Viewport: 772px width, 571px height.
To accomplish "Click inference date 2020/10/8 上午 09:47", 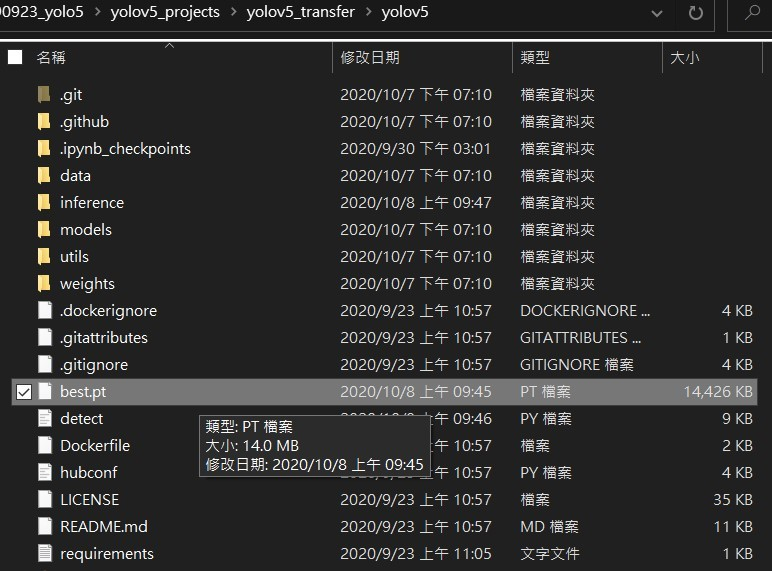I will point(416,202).
